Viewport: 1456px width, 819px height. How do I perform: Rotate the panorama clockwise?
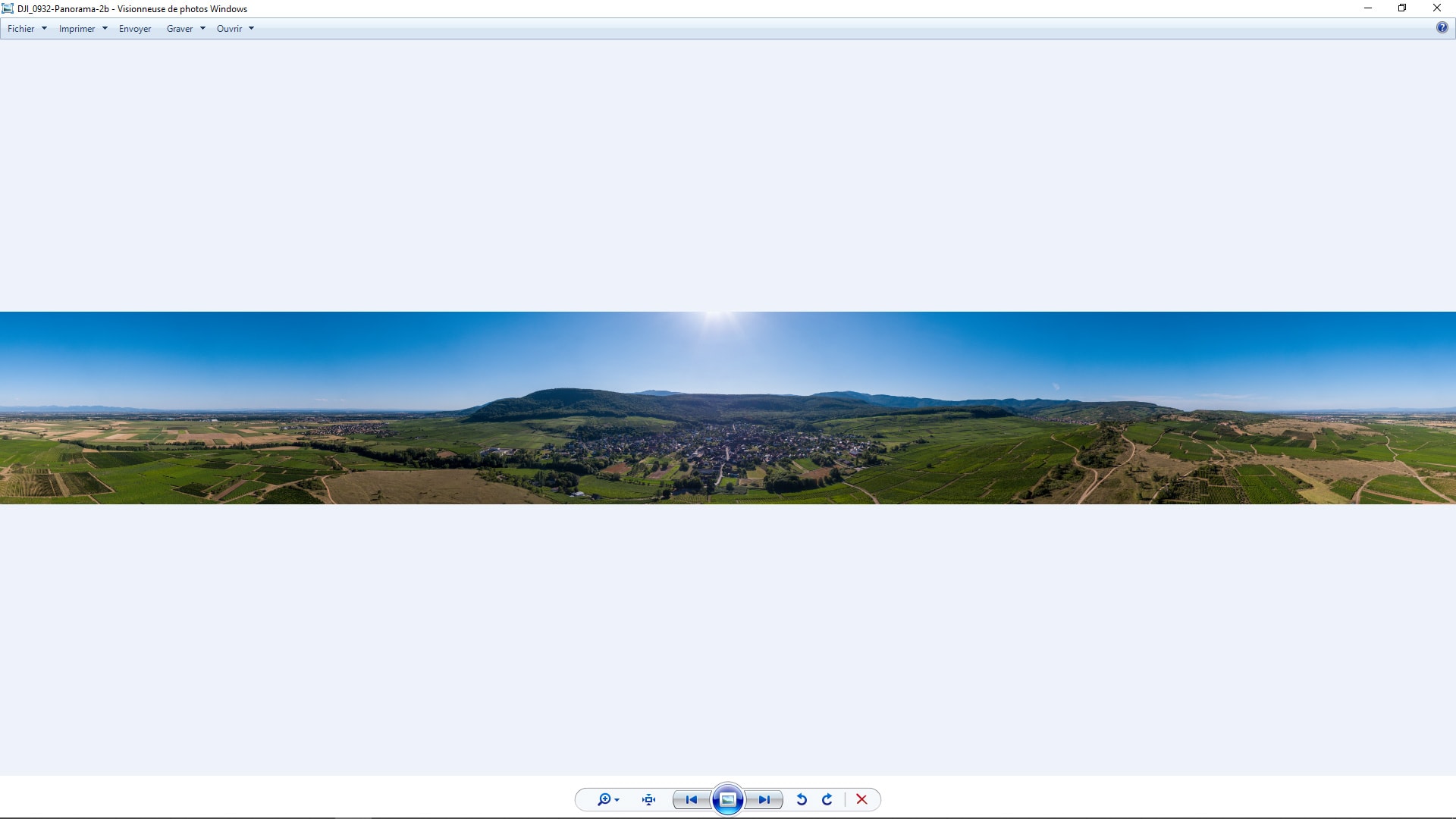(827, 799)
